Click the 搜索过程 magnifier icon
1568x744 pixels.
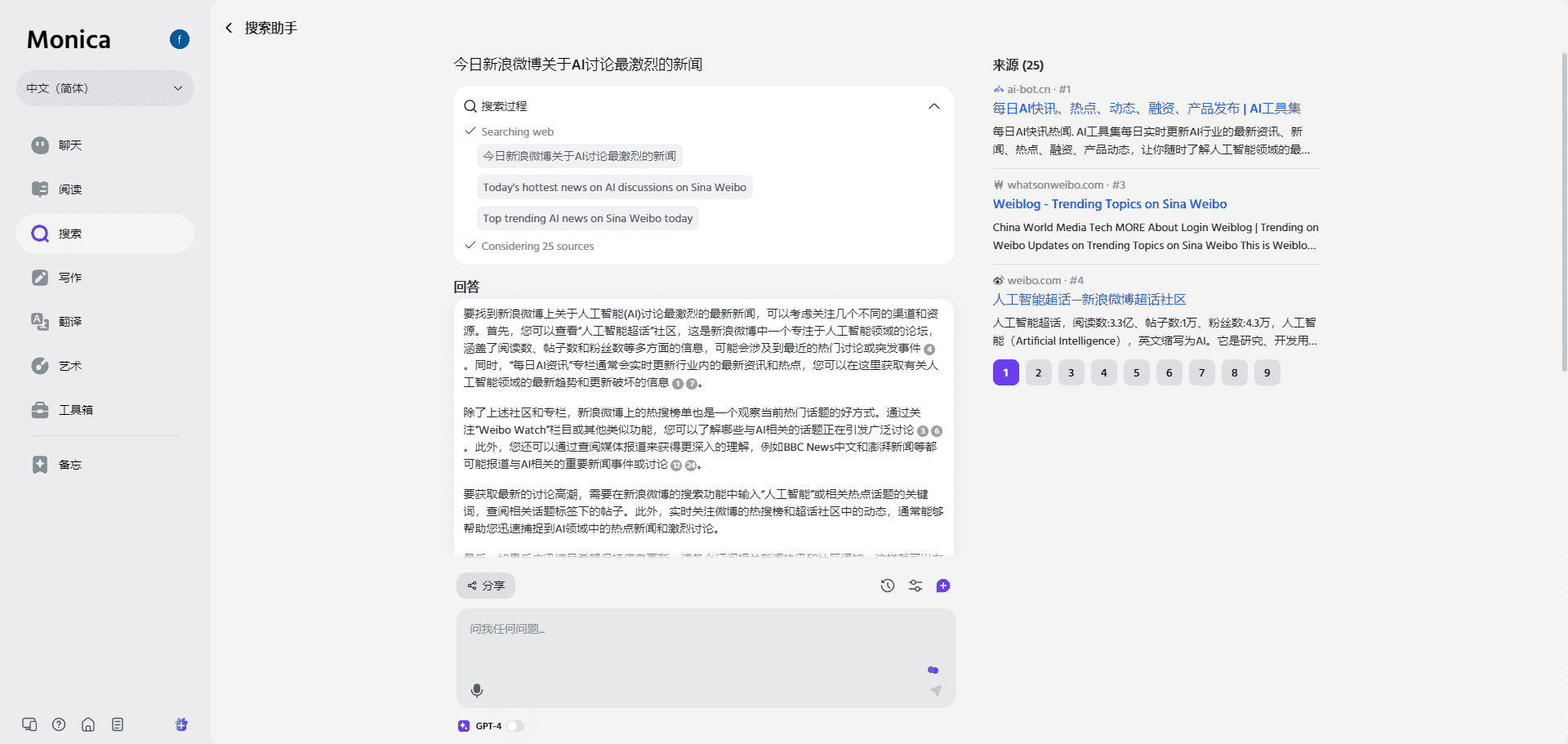tap(470, 106)
